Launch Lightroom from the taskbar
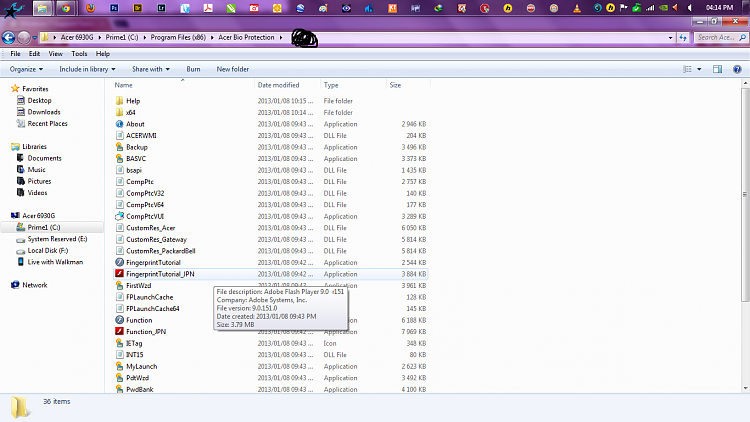Viewport: 750px width, 422px height. [x=161, y=8]
